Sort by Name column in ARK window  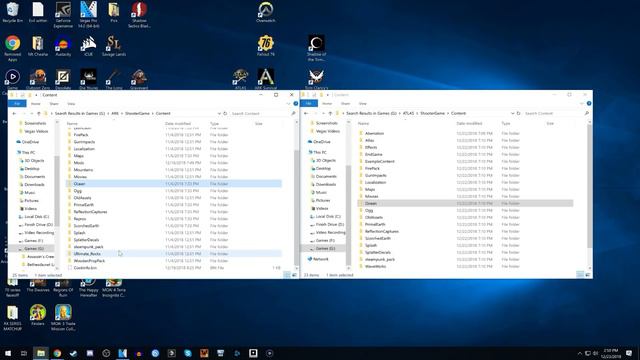[72, 123]
